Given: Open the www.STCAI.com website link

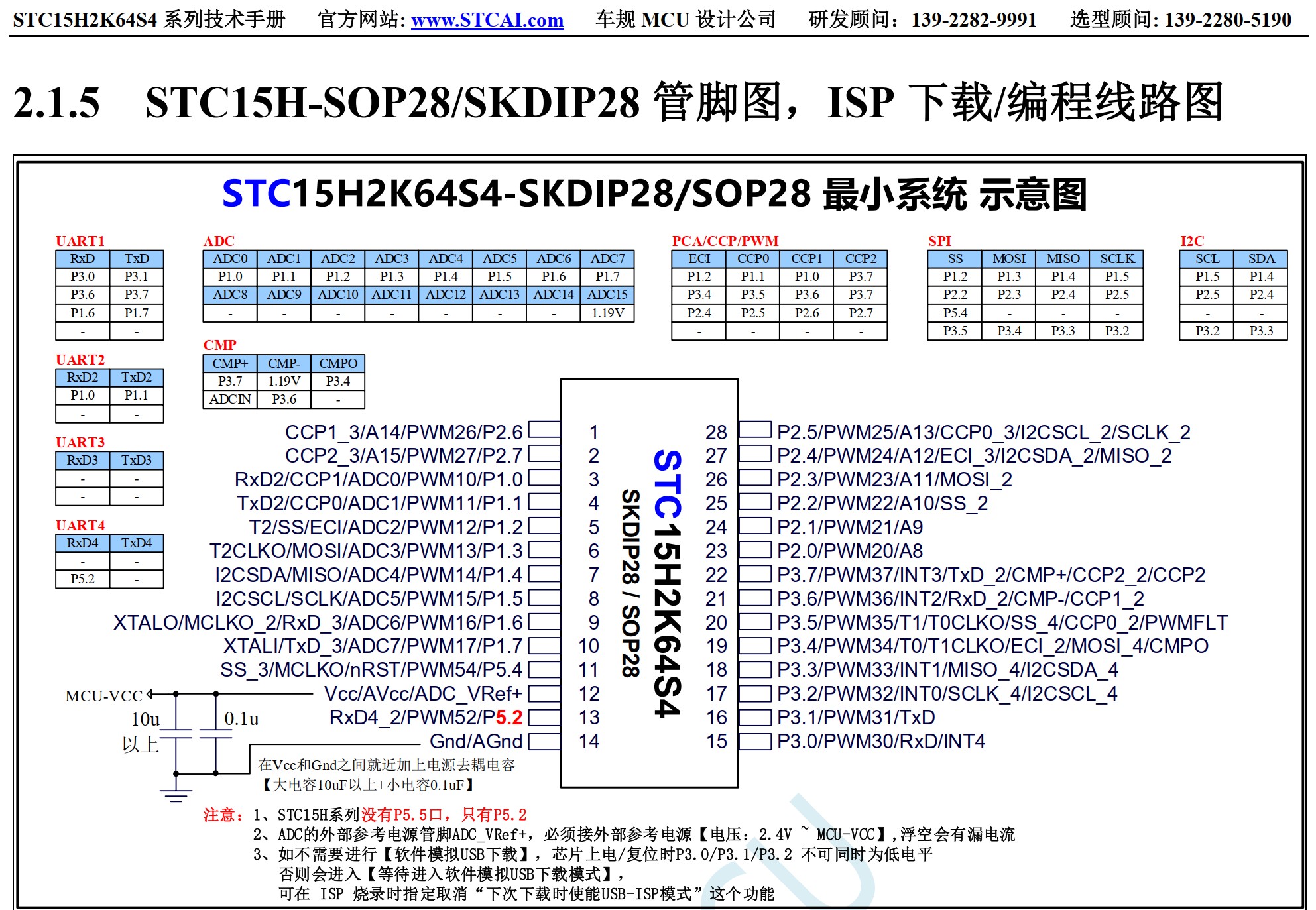Looking at the screenshot, I should (x=487, y=21).
